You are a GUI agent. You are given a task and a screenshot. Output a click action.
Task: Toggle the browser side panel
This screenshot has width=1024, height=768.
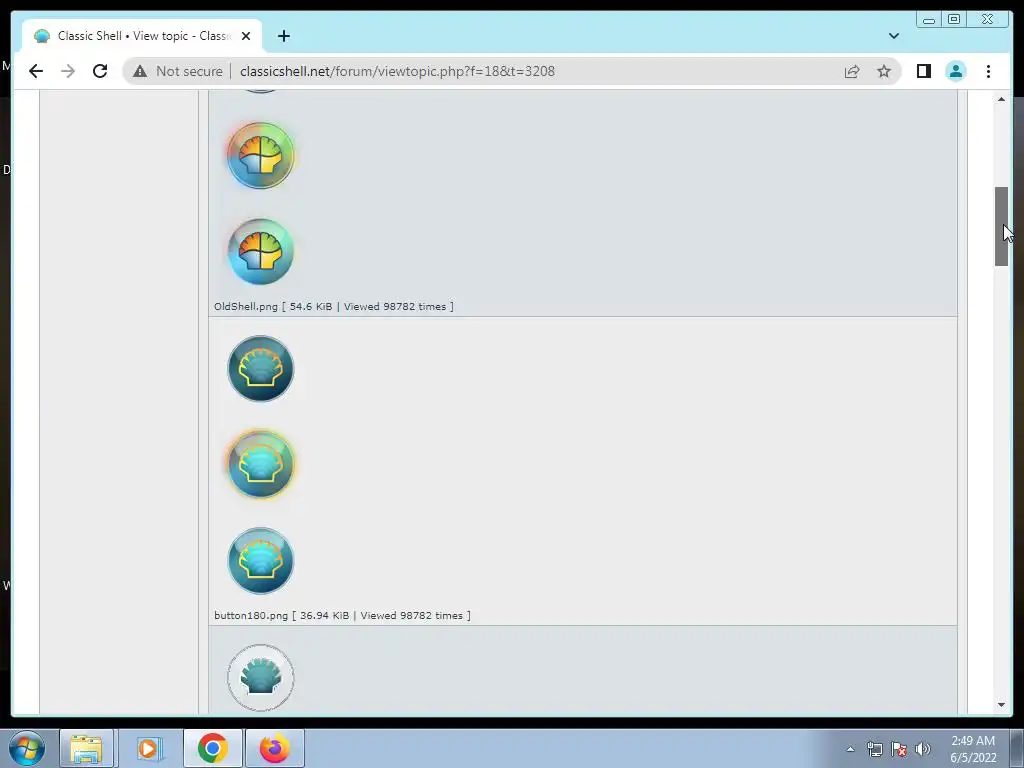923,71
